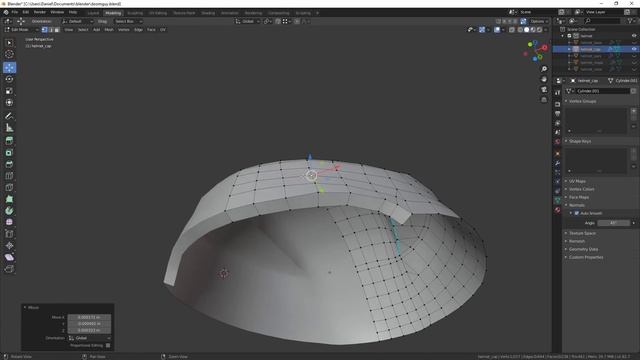Switch to the UV Editing workspace tab
This screenshot has width=640, height=360.
158,13
